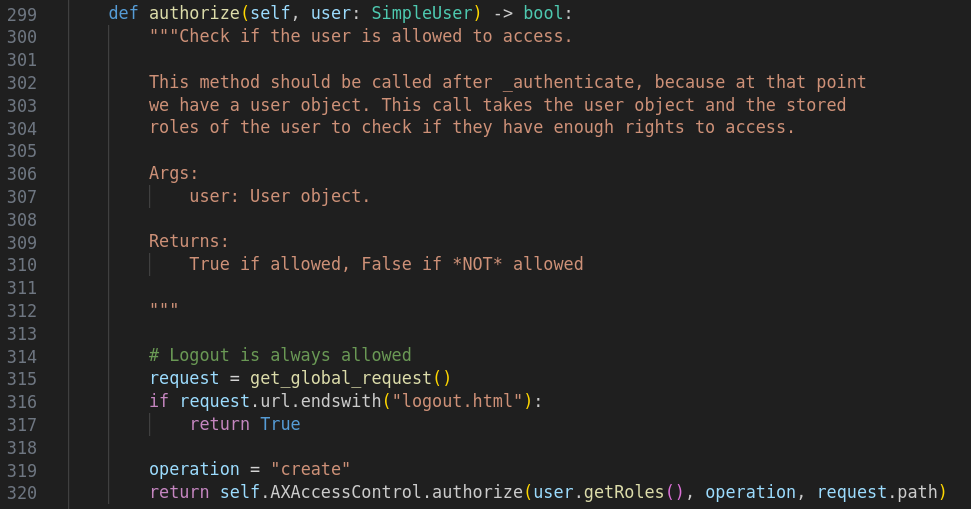Screen dimensions: 971x509
Task: Click the "logout.html" string literal
Action: (457, 401)
